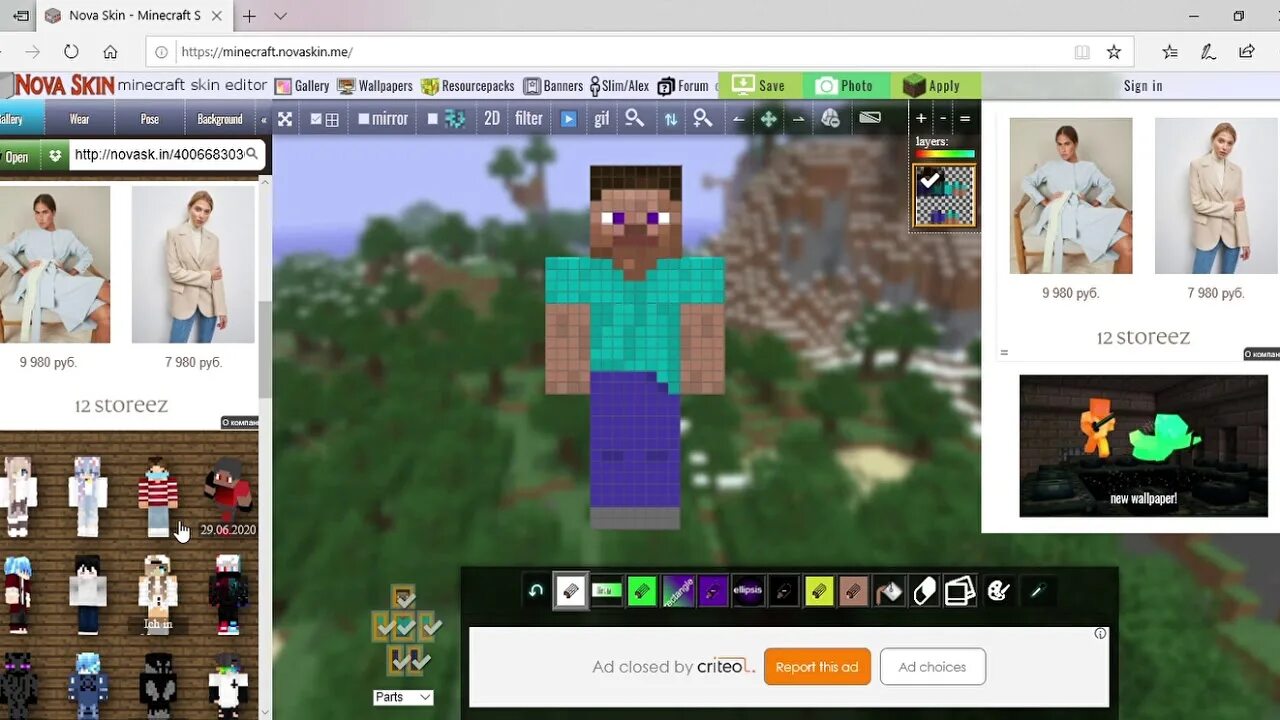
Task: Click the color-wheel remove icon in toolbar
Action: (x=830, y=118)
